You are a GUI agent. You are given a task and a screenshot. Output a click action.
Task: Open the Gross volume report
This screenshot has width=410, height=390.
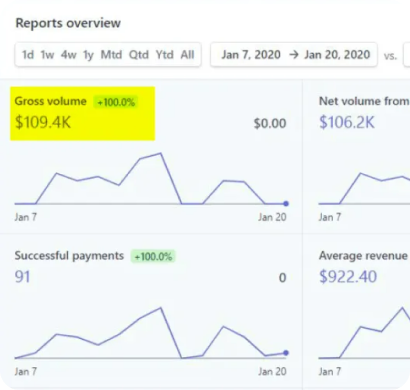coord(51,101)
